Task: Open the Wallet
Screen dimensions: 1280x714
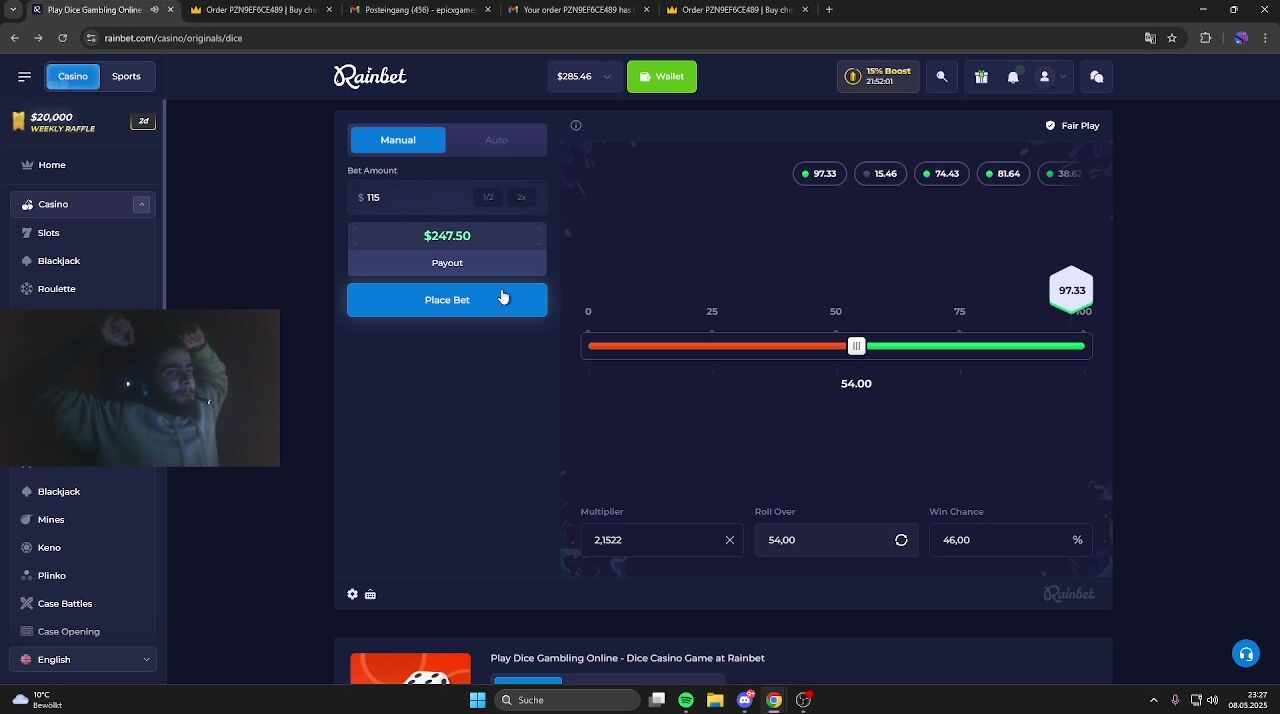Action: pos(662,77)
